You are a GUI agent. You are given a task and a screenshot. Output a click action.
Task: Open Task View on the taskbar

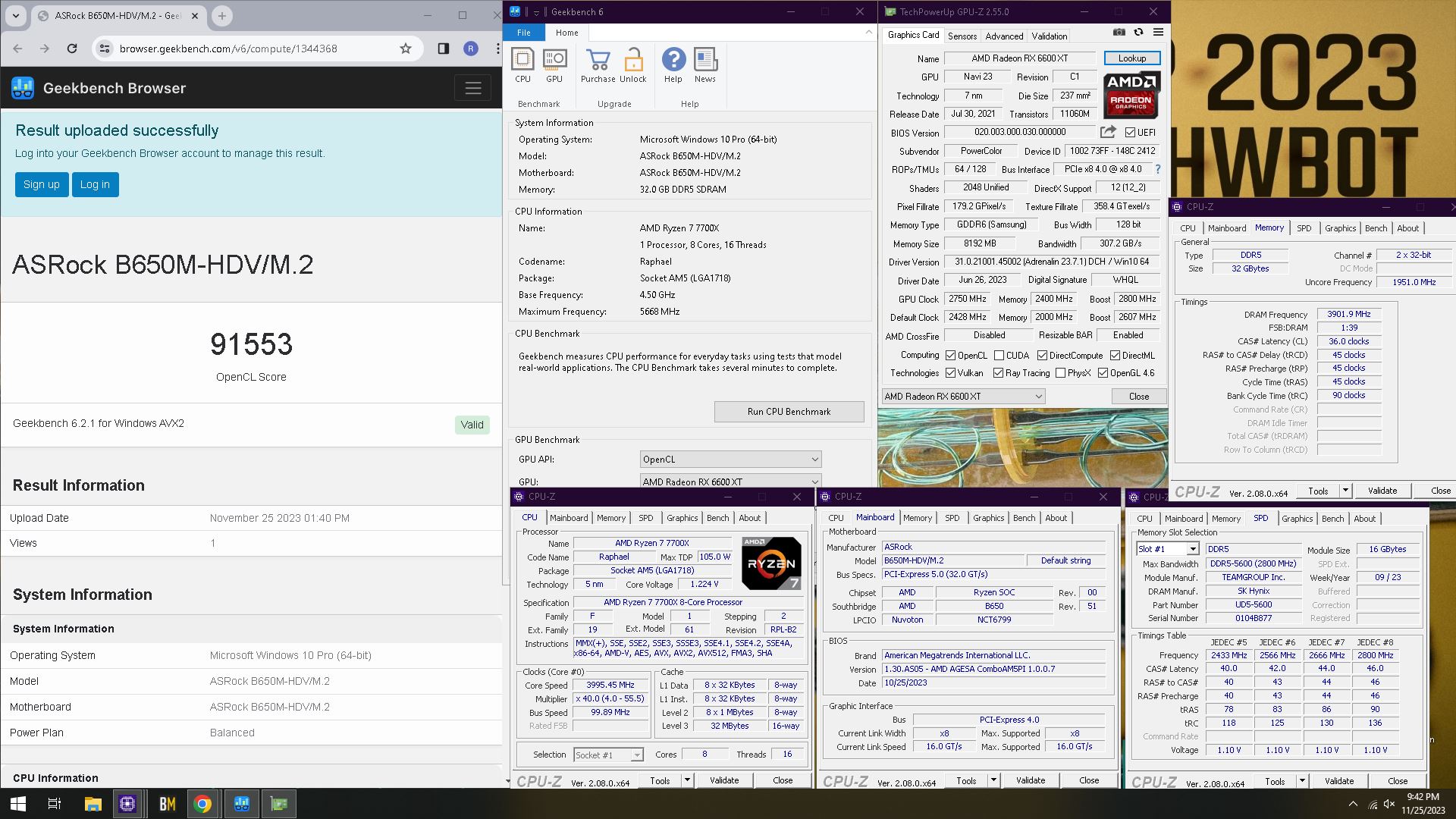[x=55, y=804]
